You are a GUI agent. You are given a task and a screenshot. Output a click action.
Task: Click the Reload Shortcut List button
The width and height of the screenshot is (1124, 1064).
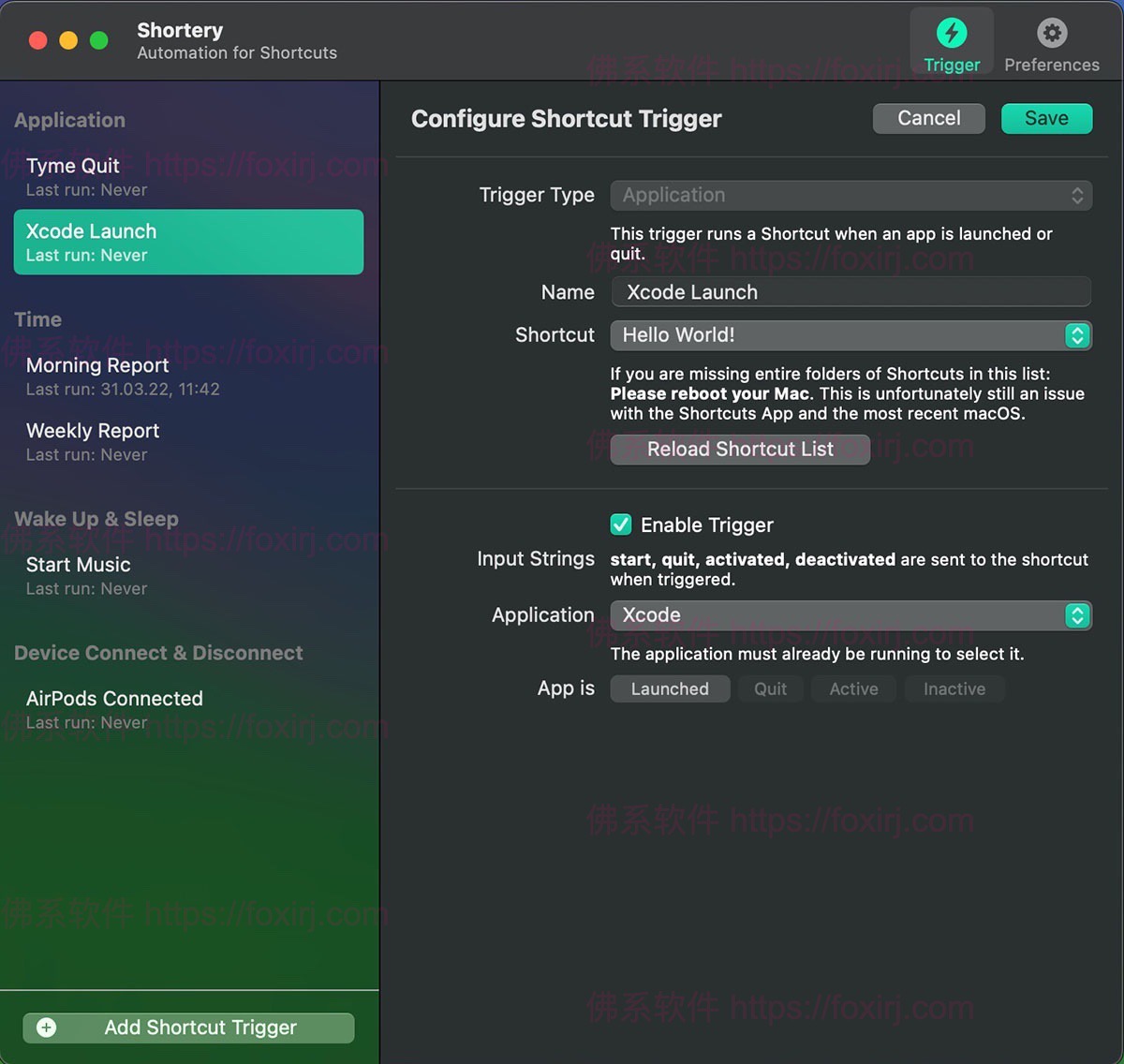pyautogui.click(x=740, y=450)
